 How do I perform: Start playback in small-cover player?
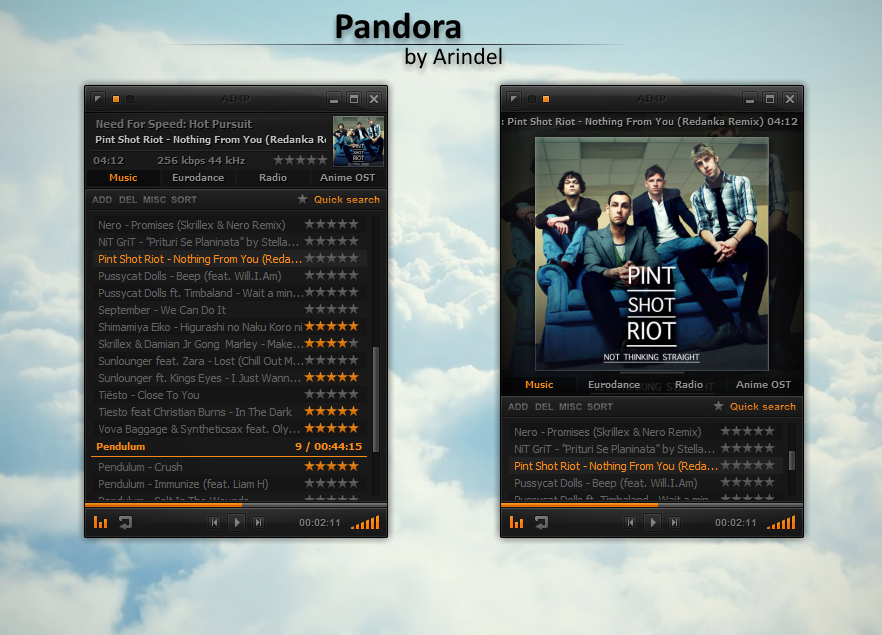[x=237, y=523]
